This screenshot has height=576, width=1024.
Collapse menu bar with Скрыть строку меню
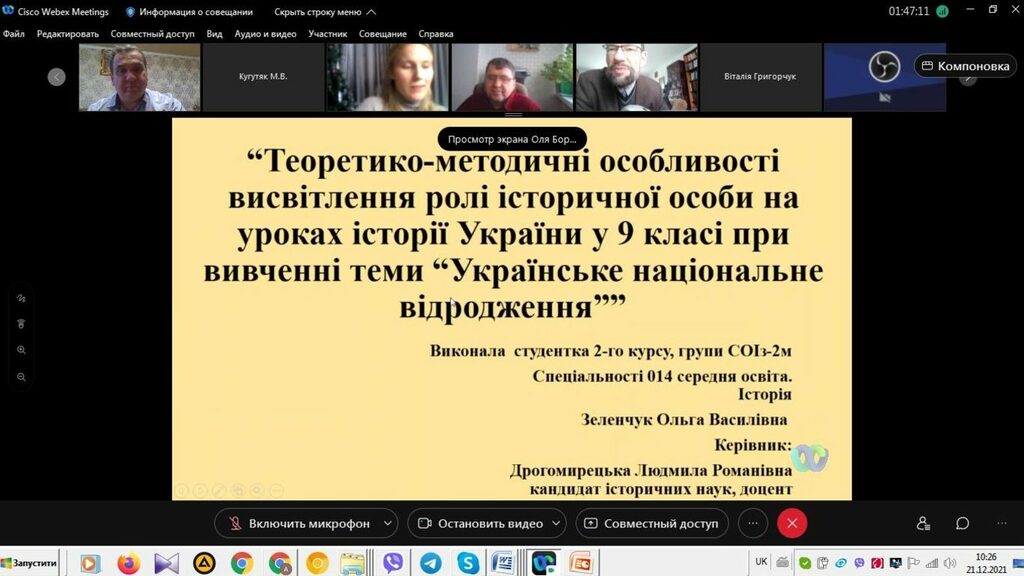325,12
